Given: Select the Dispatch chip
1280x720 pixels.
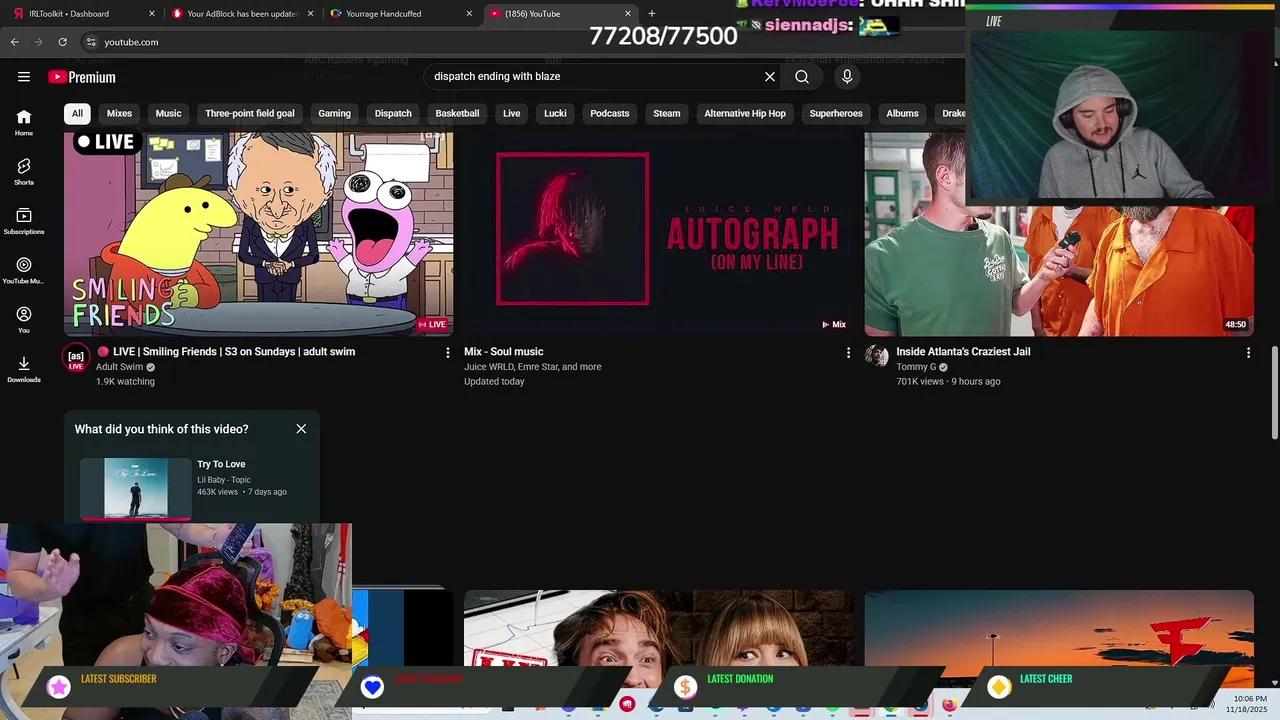Looking at the screenshot, I should click(x=393, y=113).
